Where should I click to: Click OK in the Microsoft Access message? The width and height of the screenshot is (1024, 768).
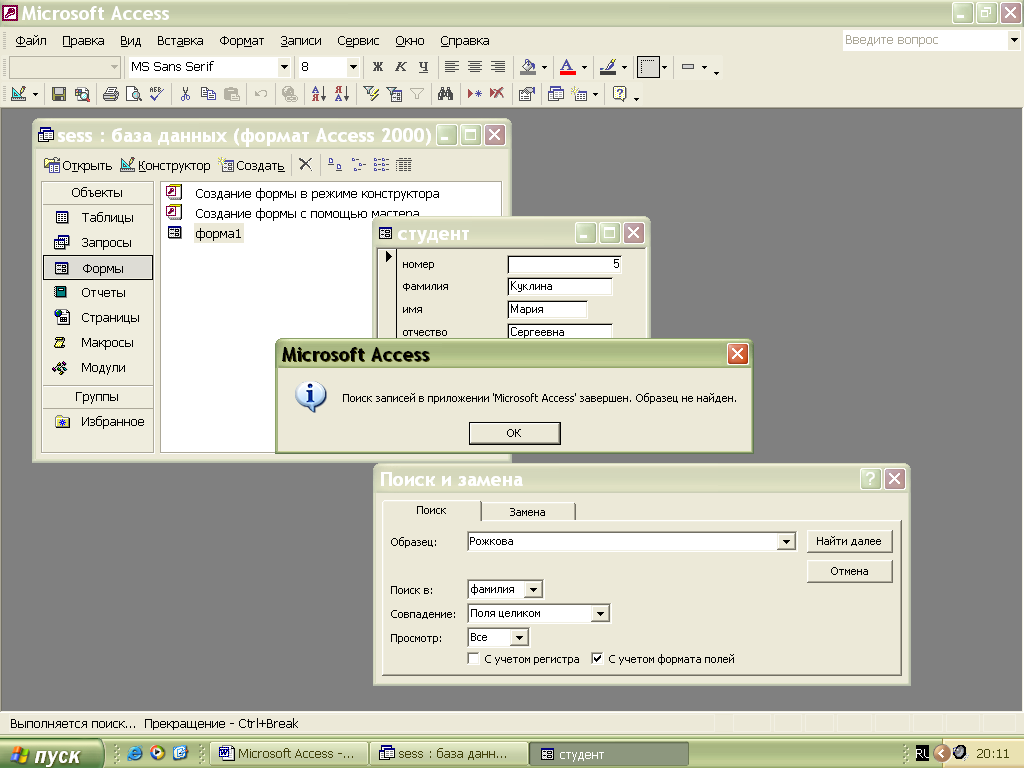coord(514,433)
